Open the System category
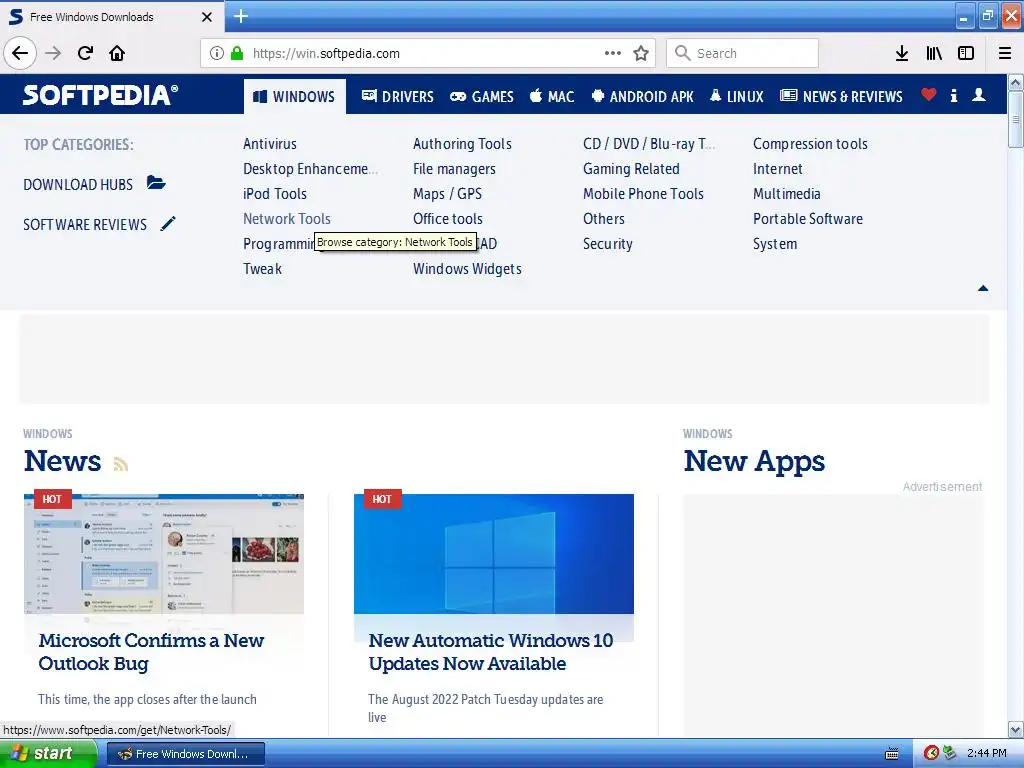 (x=775, y=244)
